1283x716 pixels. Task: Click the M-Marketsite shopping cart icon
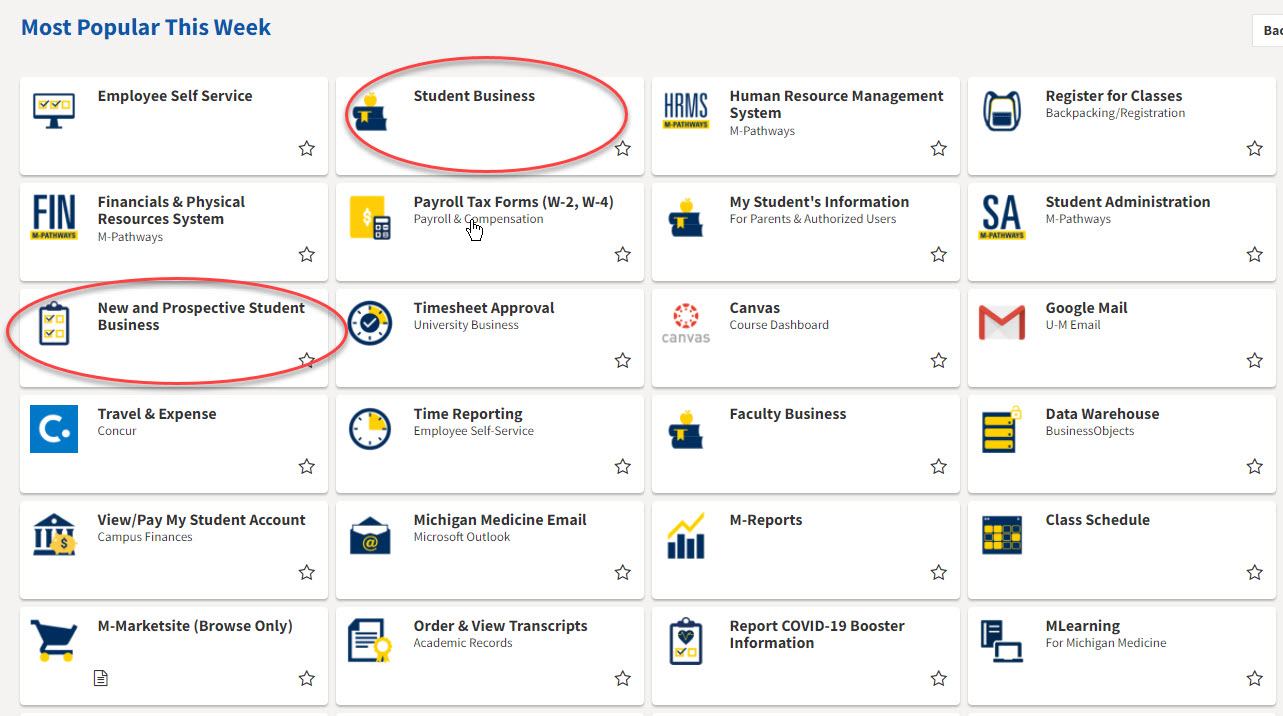pyautogui.click(x=54, y=641)
